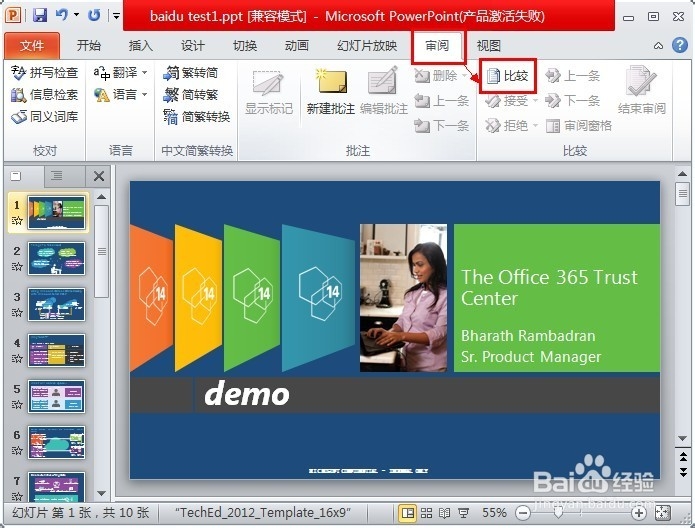Click the Undo arrow icon
695x528 pixels.
[61, 15]
